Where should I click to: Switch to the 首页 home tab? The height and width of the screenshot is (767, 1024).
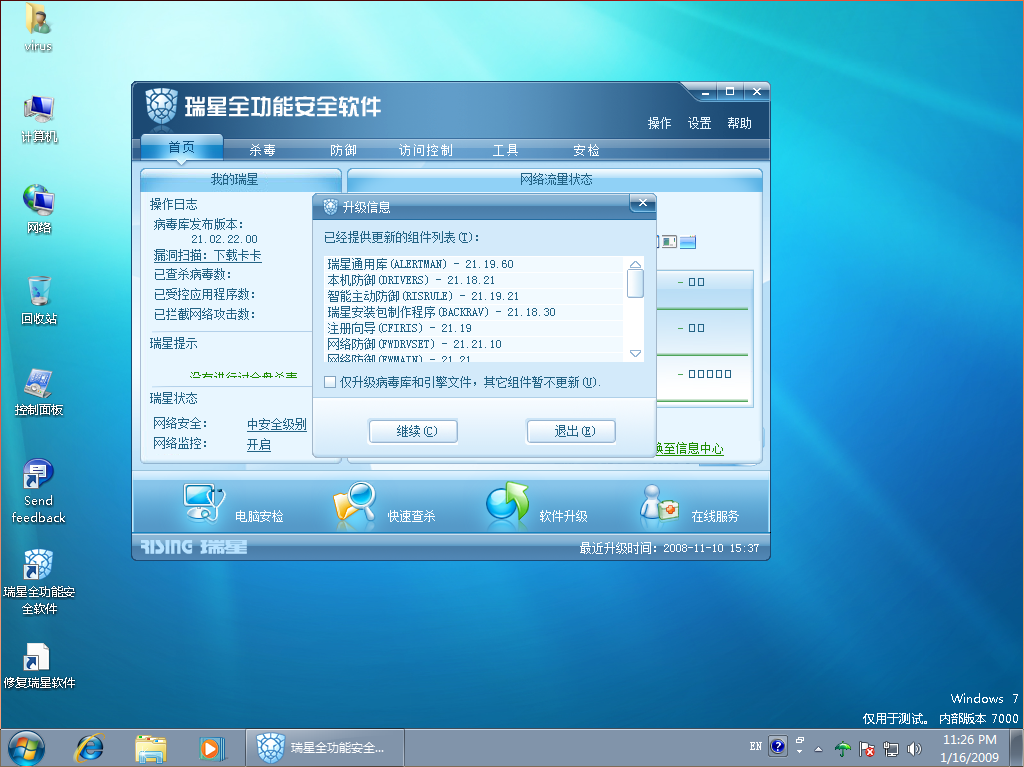[182, 147]
